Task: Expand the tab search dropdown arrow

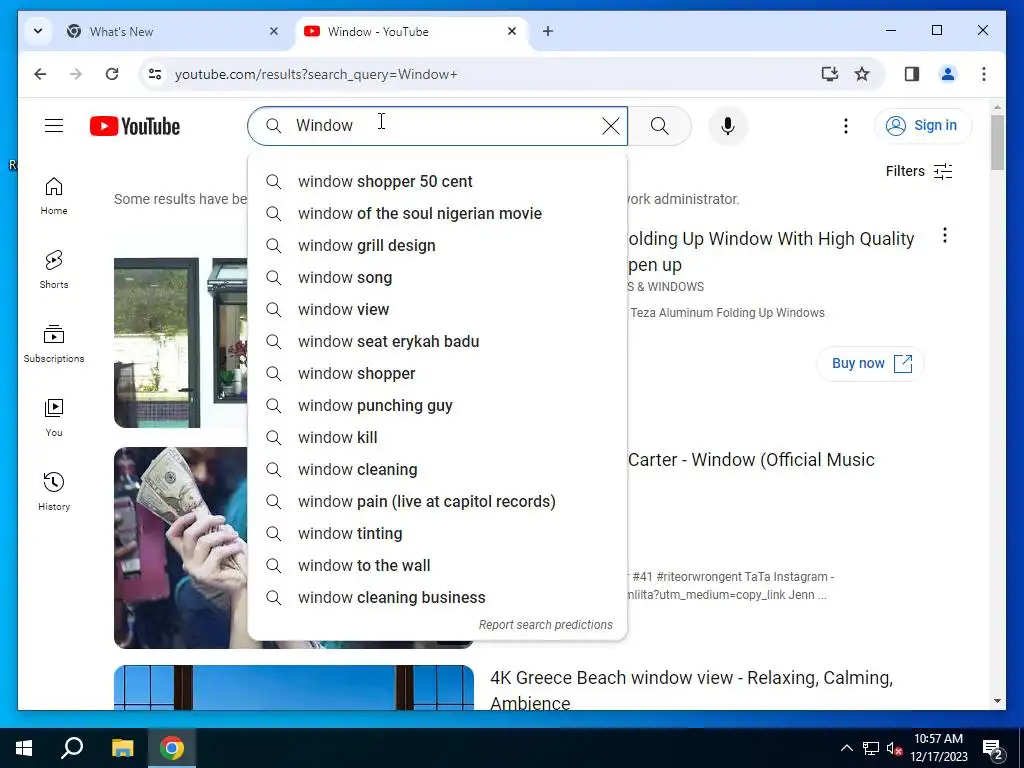Action: pyautogui.click(x=38, y=31)
